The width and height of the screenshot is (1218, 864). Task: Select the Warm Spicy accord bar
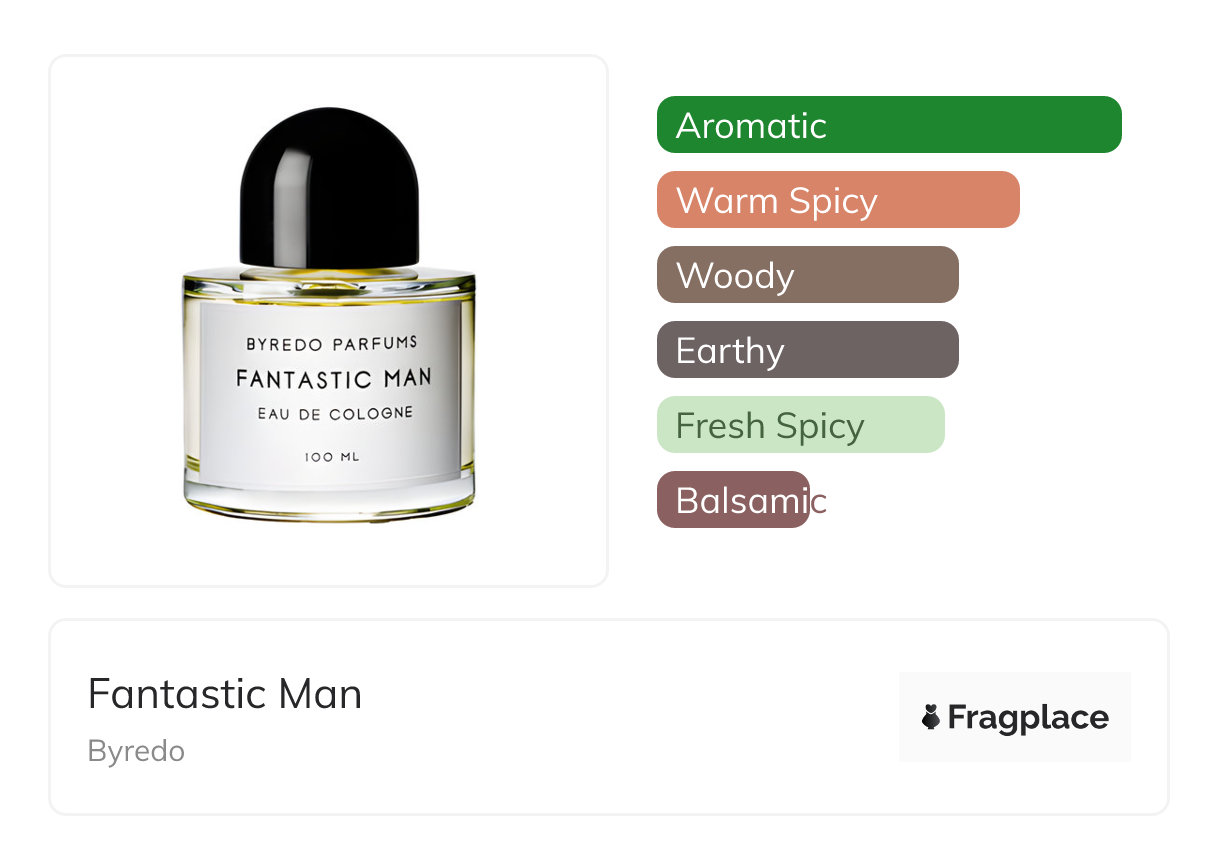point(838,200)
